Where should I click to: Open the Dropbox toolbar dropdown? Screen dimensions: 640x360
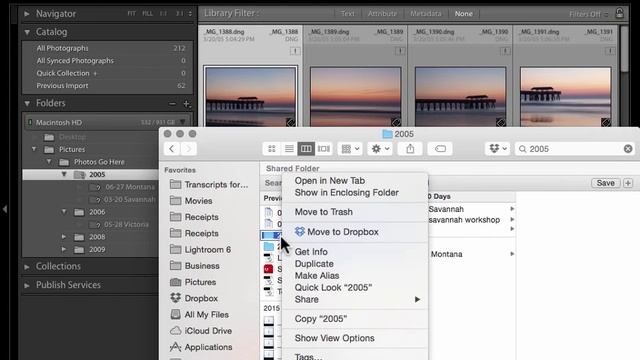[498, 149]
